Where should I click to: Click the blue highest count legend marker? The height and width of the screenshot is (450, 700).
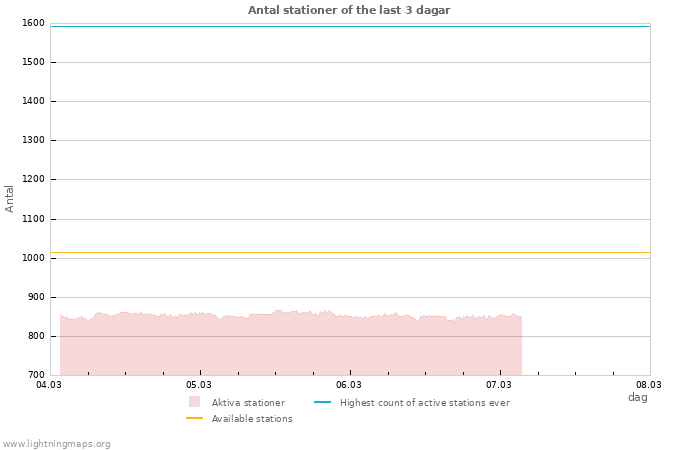coord(322,402)
